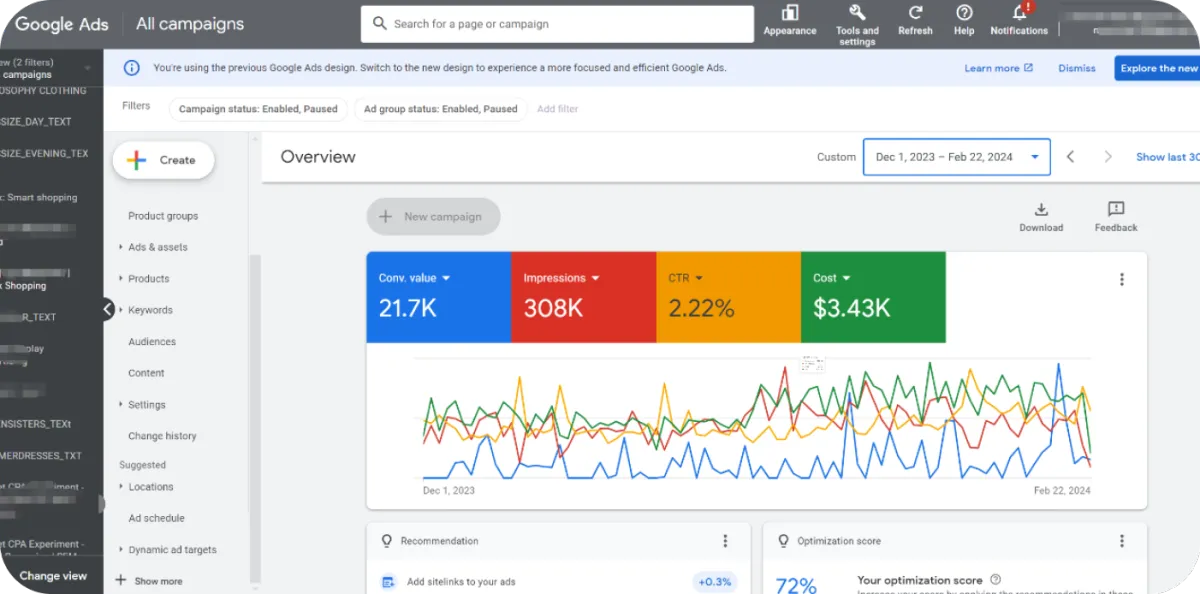Download the overview report

pyautogui.click(x=1041, y=210)
